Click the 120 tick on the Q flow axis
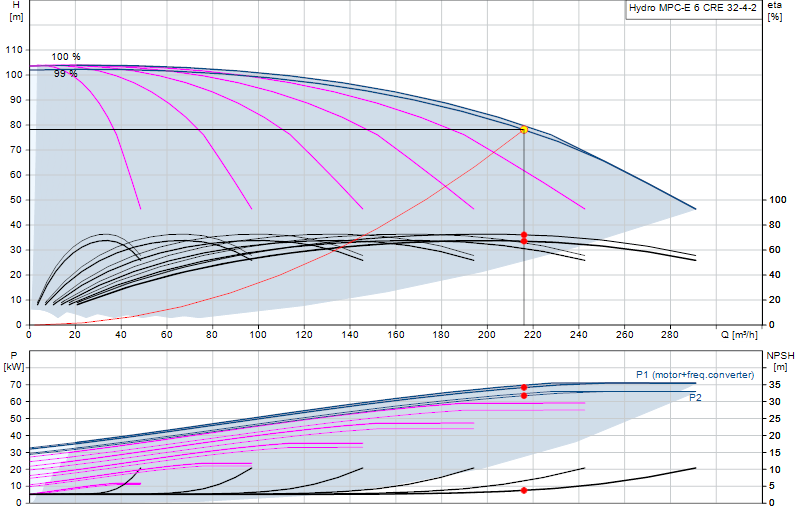Viewport: 800px width, 520px height. [304, 335]
